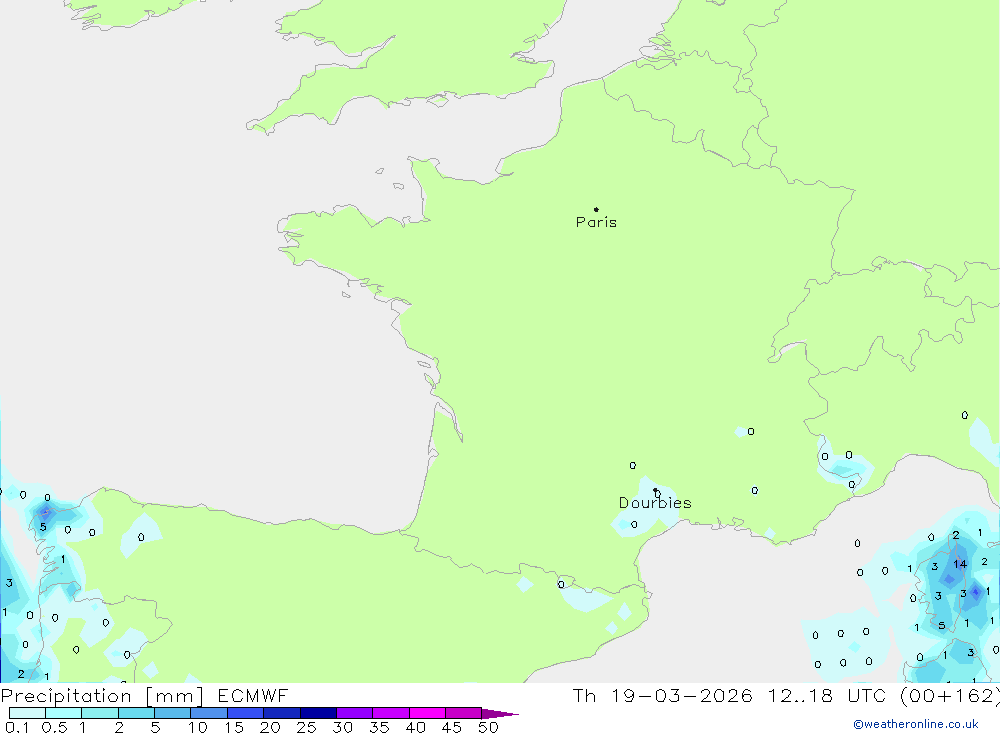This screenshot has width=1000, height=733.
Task: Click the Paris city label
Action: point(596,222)
